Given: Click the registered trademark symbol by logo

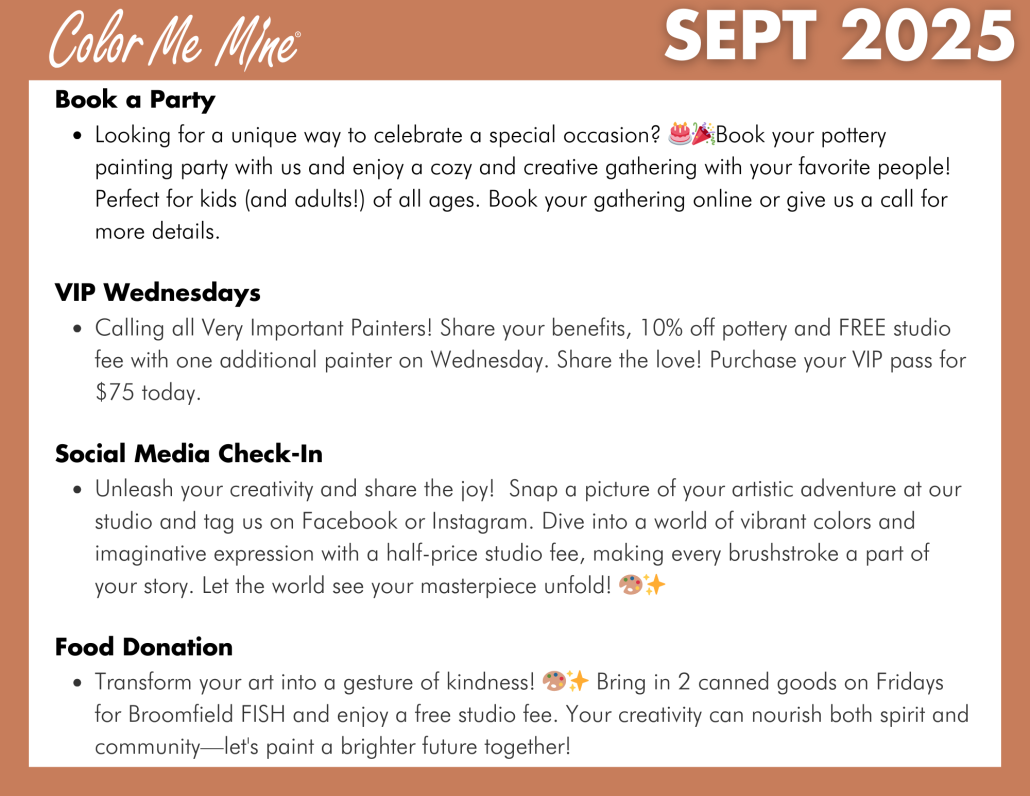Looking at the screenshot, I should [298, 33].
